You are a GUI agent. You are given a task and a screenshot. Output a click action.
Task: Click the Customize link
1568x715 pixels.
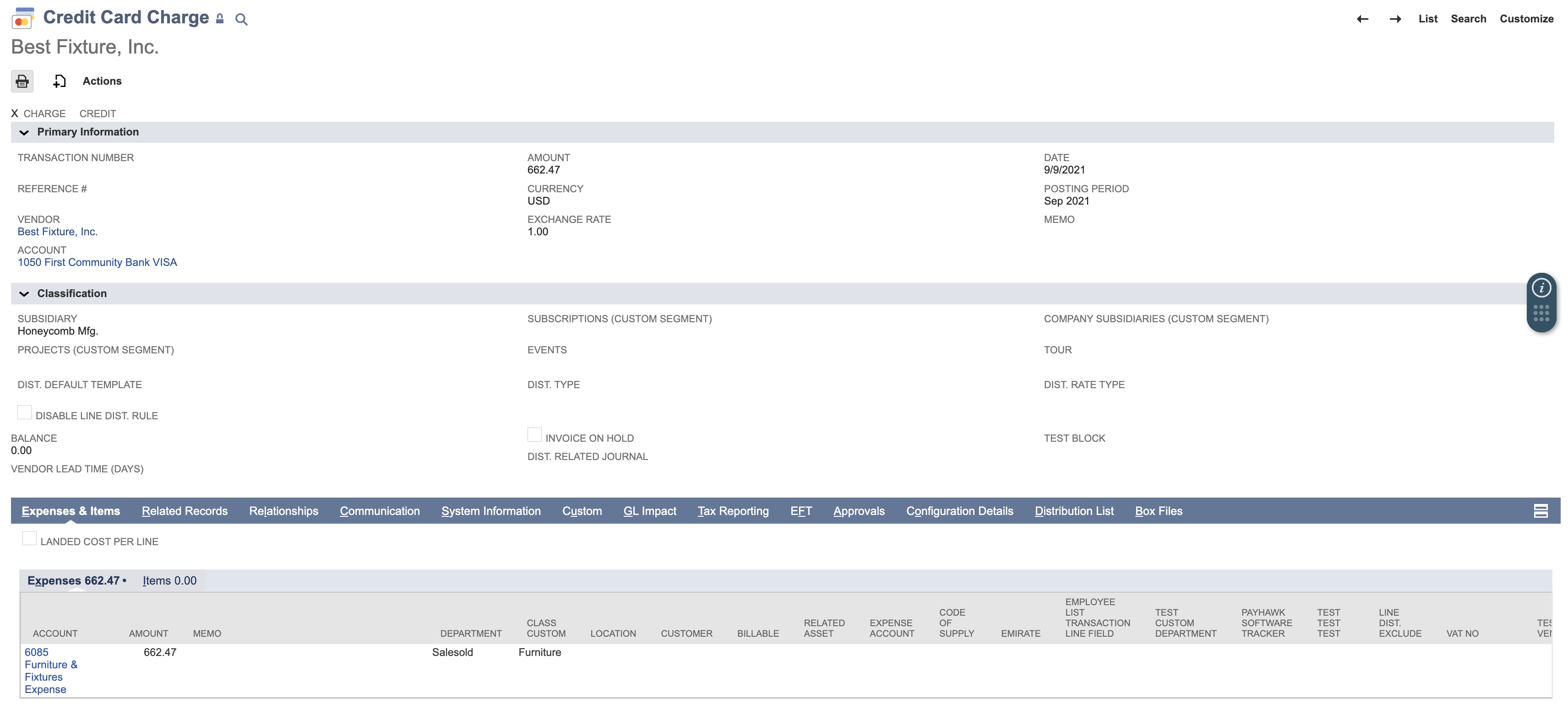[1526, 19]
